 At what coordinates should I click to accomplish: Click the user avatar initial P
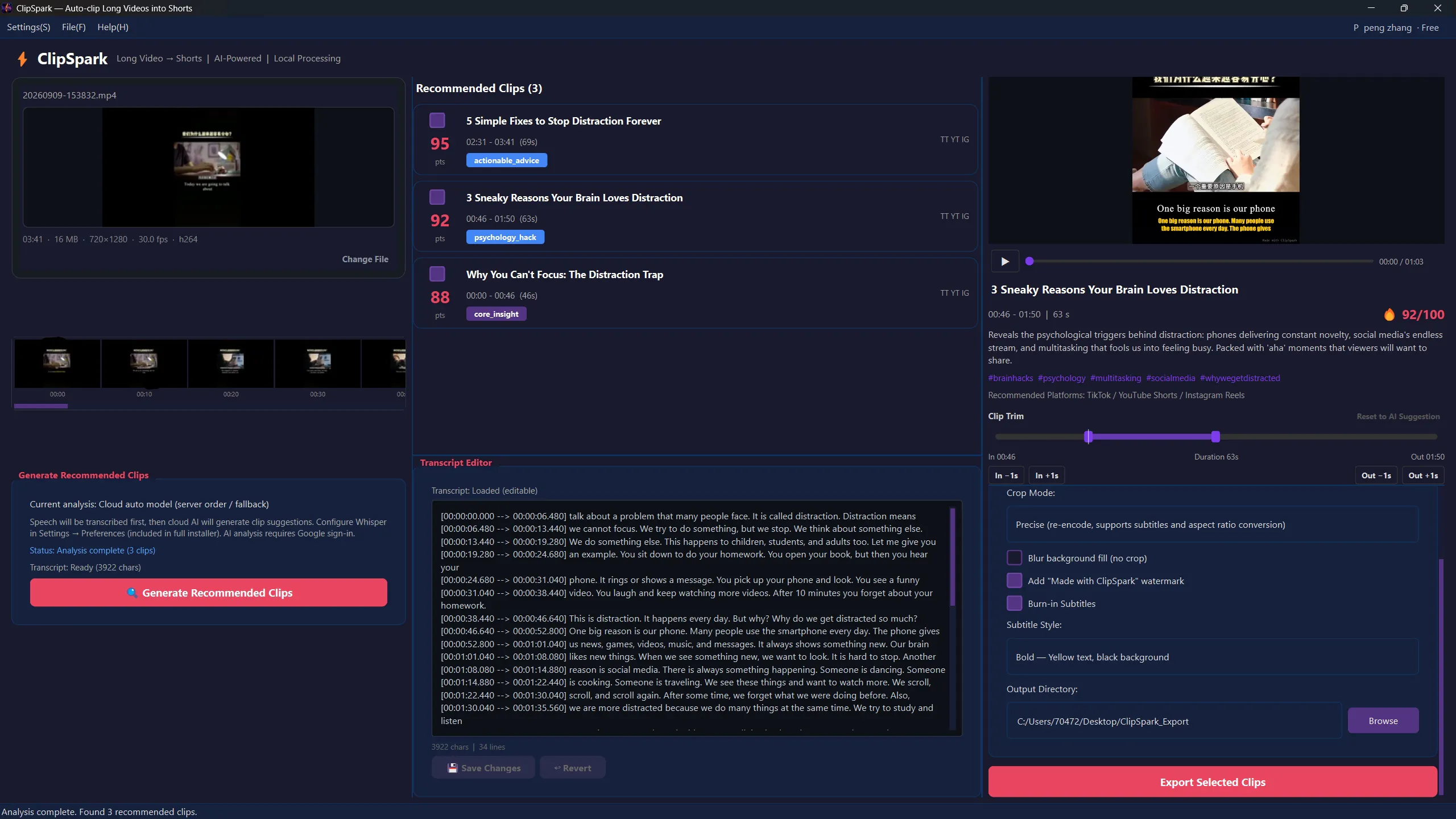coord(1356,28)
